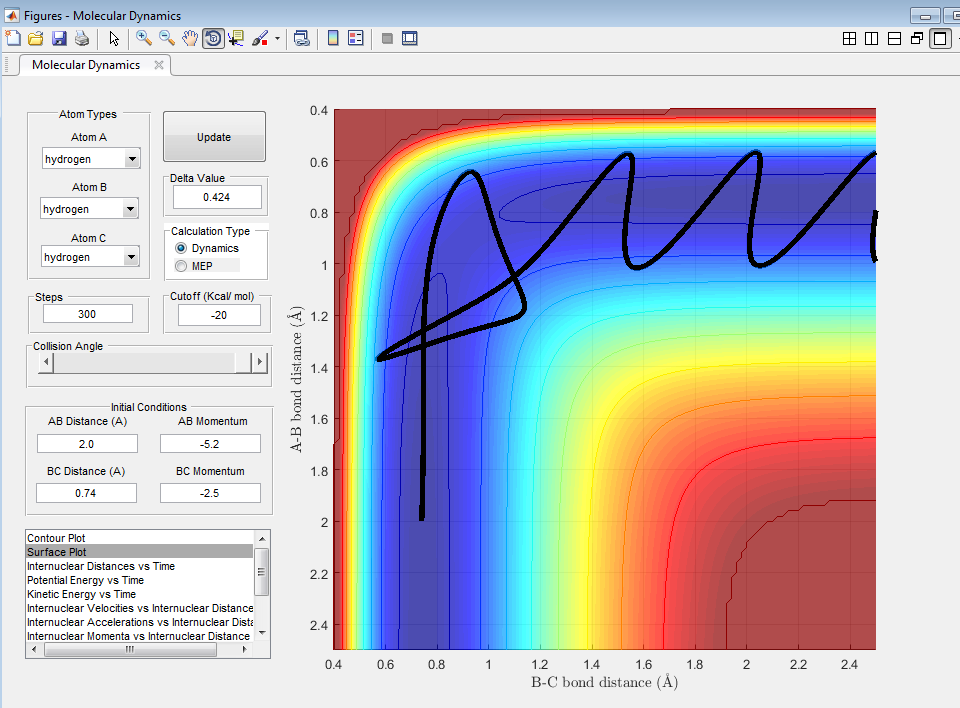Toggle the Rotate 3D tool
Screen dimensions: 960x708
pyautogui.click(x=213, y=39)
